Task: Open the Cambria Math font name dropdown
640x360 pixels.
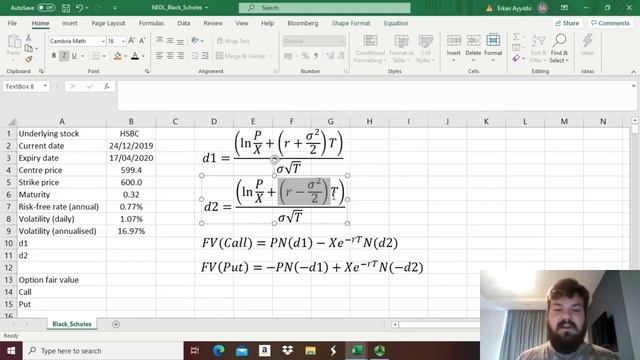Action: point(103,41)
